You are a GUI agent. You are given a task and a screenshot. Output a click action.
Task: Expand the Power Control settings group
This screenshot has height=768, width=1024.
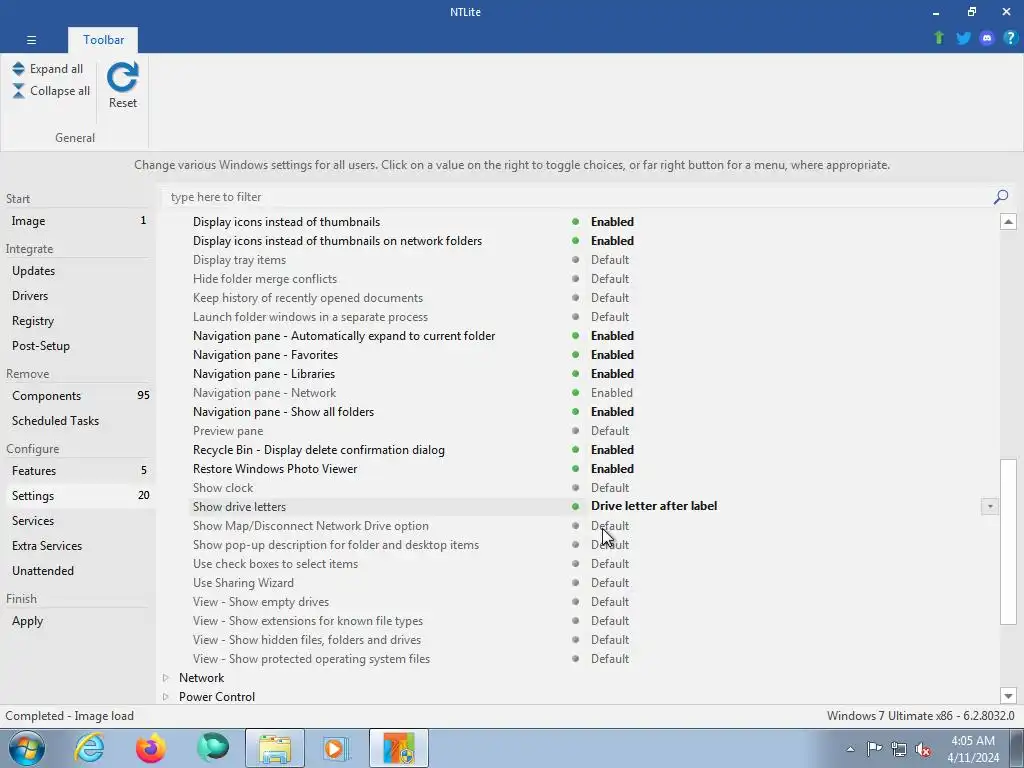(166, 697)
